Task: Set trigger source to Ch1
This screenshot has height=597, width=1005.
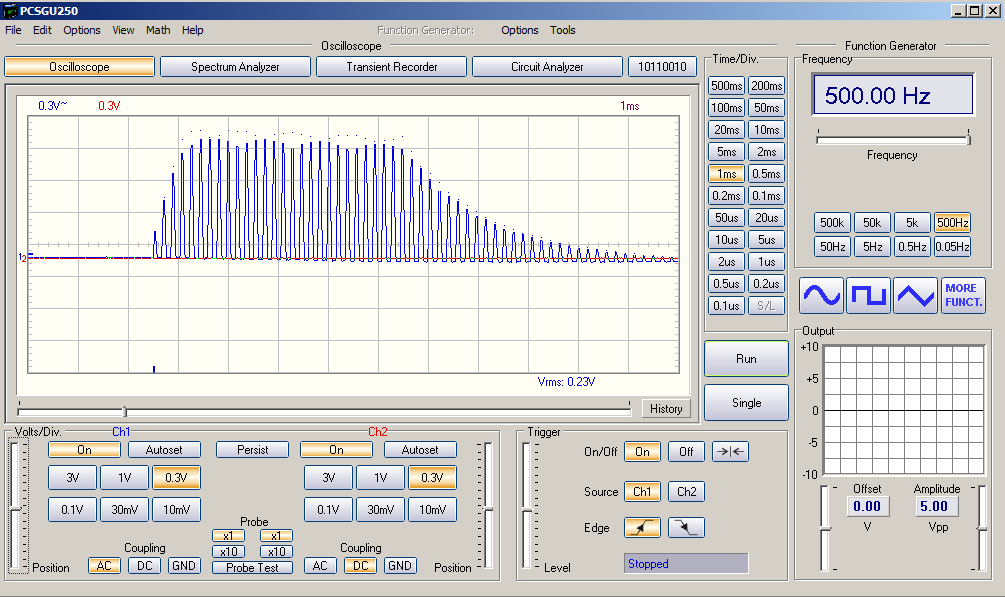Action: [642, 492]
